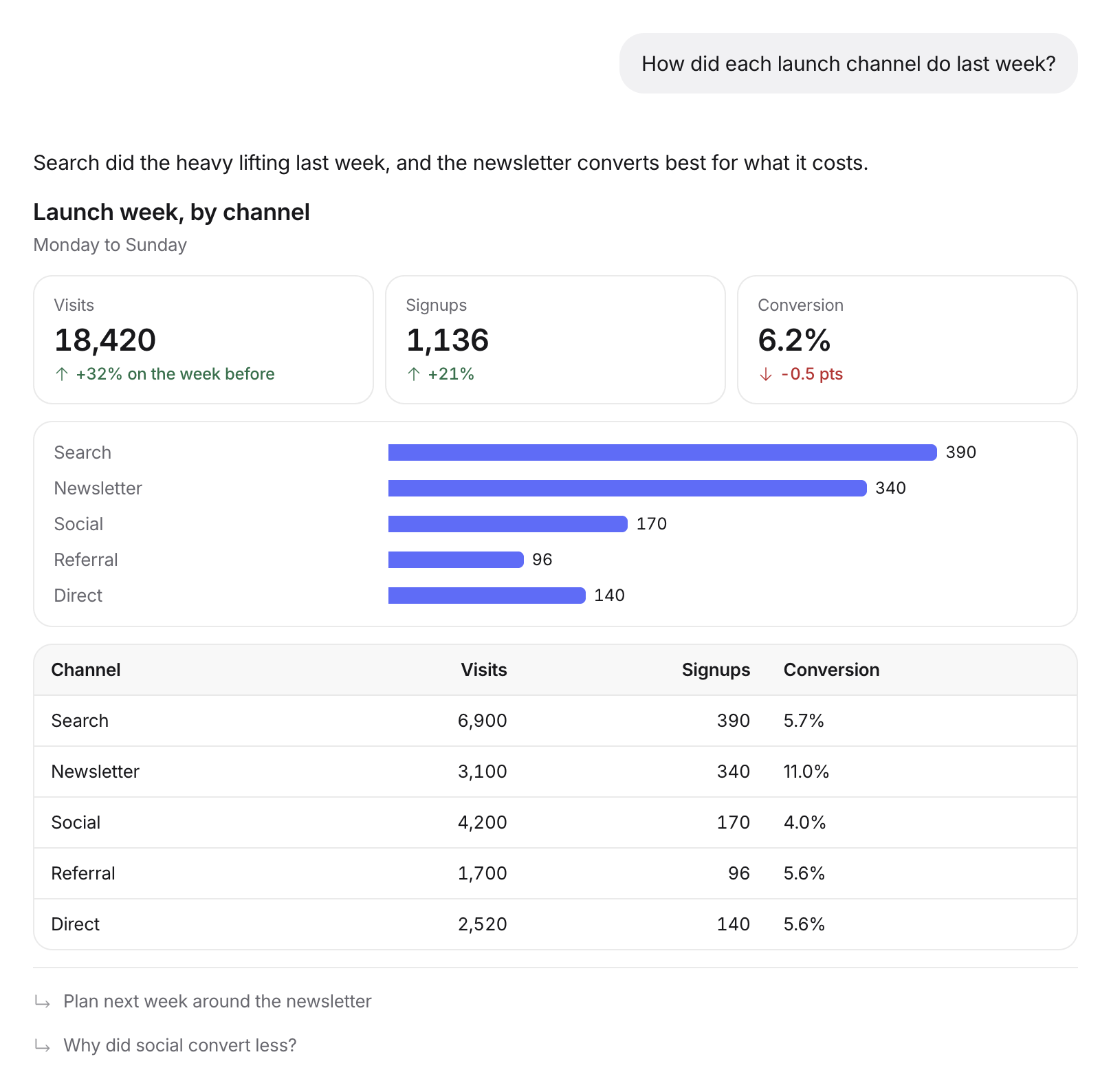This screenshot has width=1111, height=1092.
Task: Click 2,520 visits in Direct row
Action: (483, 924)
